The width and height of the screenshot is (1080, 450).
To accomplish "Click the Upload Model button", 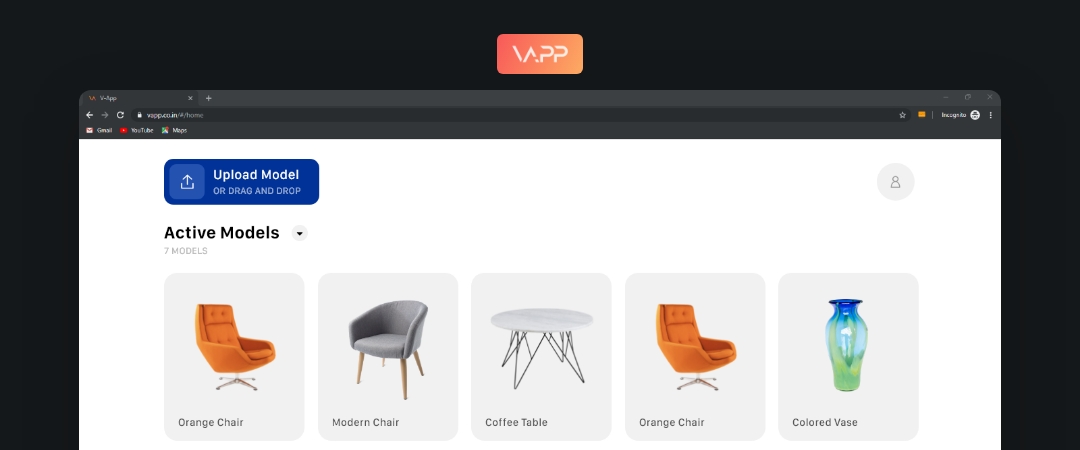I will click(x=241, y=182).
